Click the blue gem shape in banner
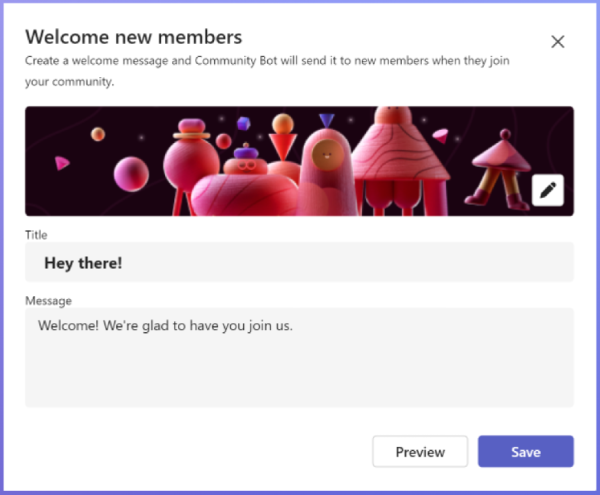 [243, 123]
